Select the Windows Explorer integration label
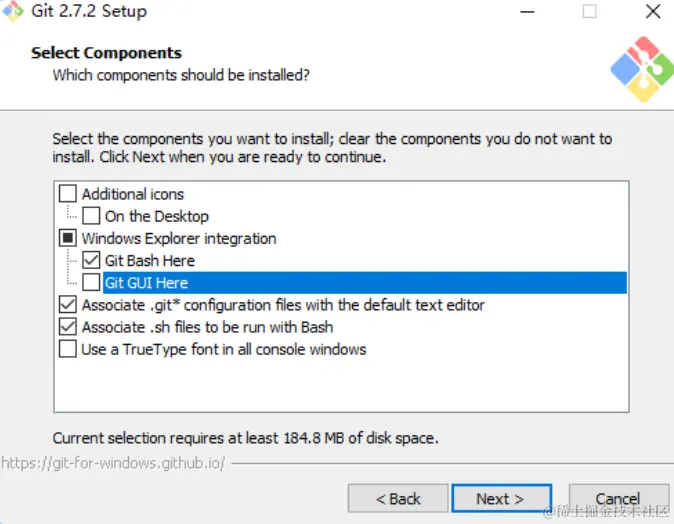Screen dimensions: 674x524 pyautogui.click(x=179, y=239)
